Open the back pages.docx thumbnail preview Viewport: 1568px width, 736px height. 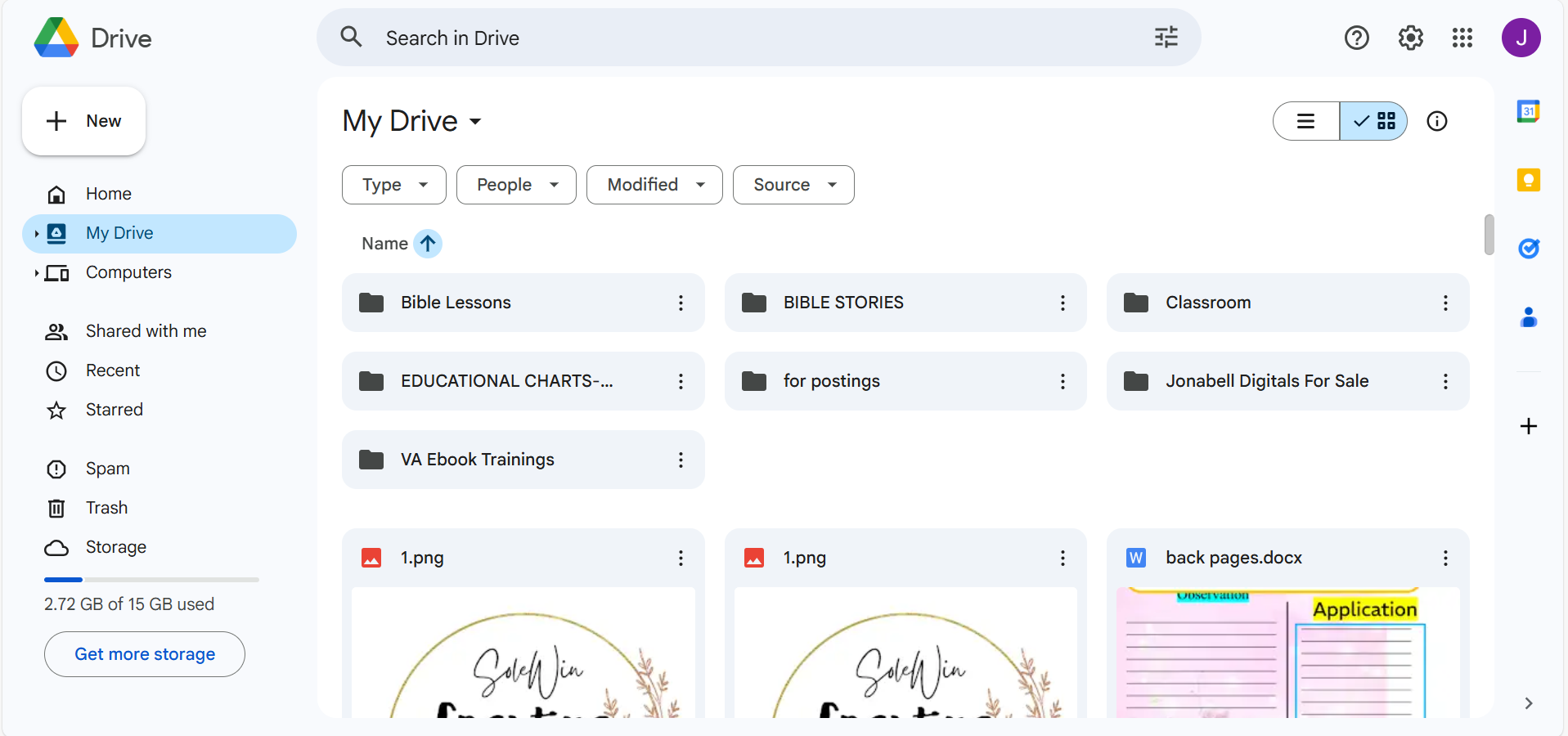click(1287, 653)
